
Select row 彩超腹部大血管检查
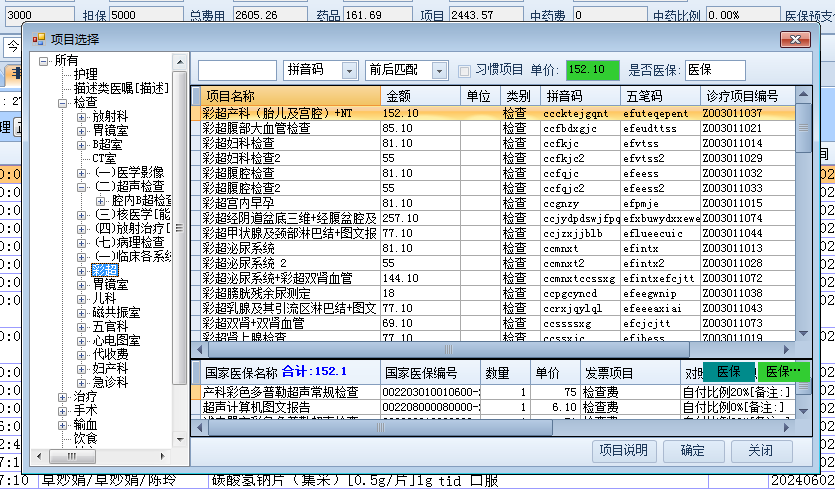point(493,128)
